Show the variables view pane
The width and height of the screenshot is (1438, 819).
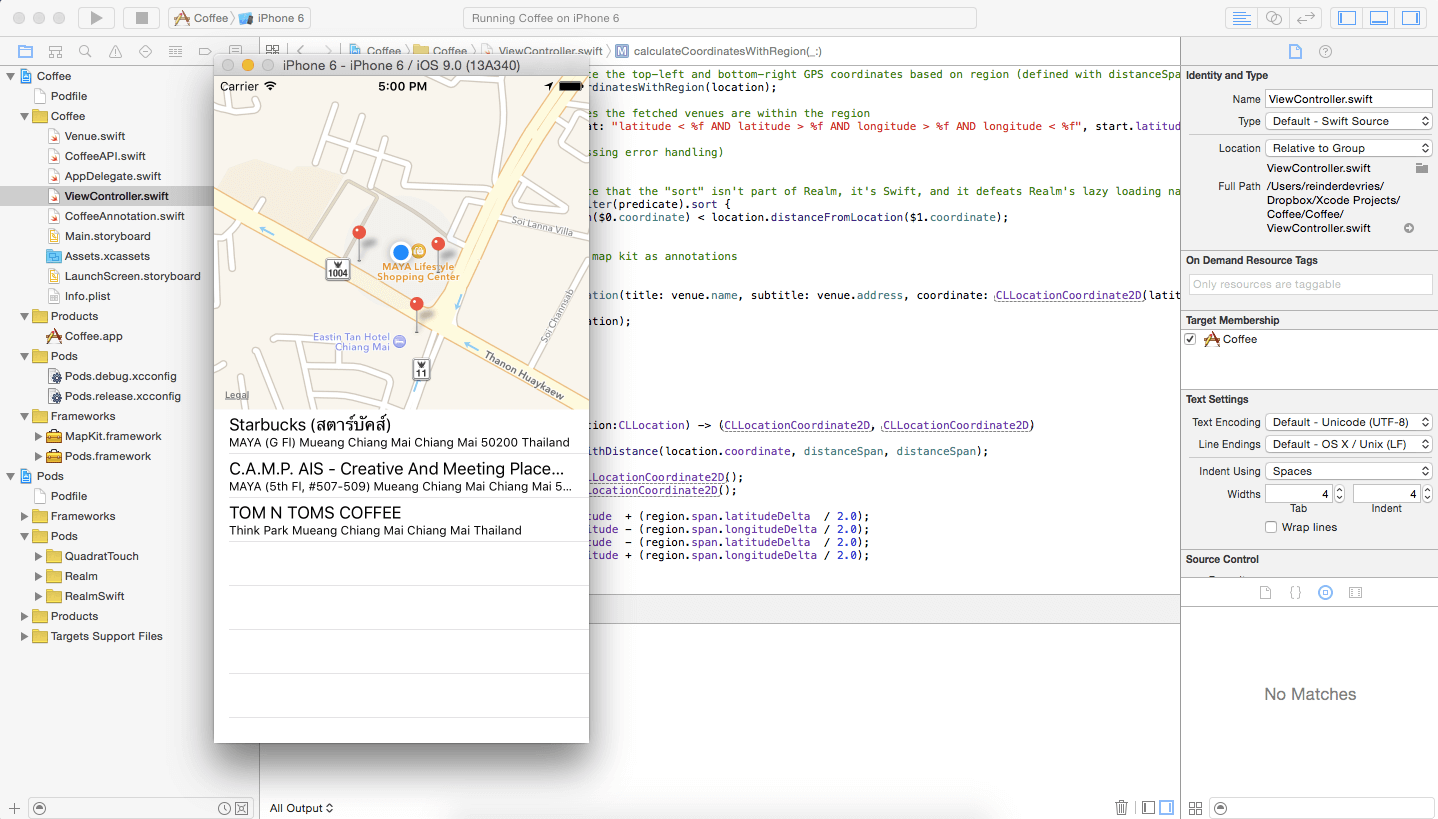(1148, 807)
